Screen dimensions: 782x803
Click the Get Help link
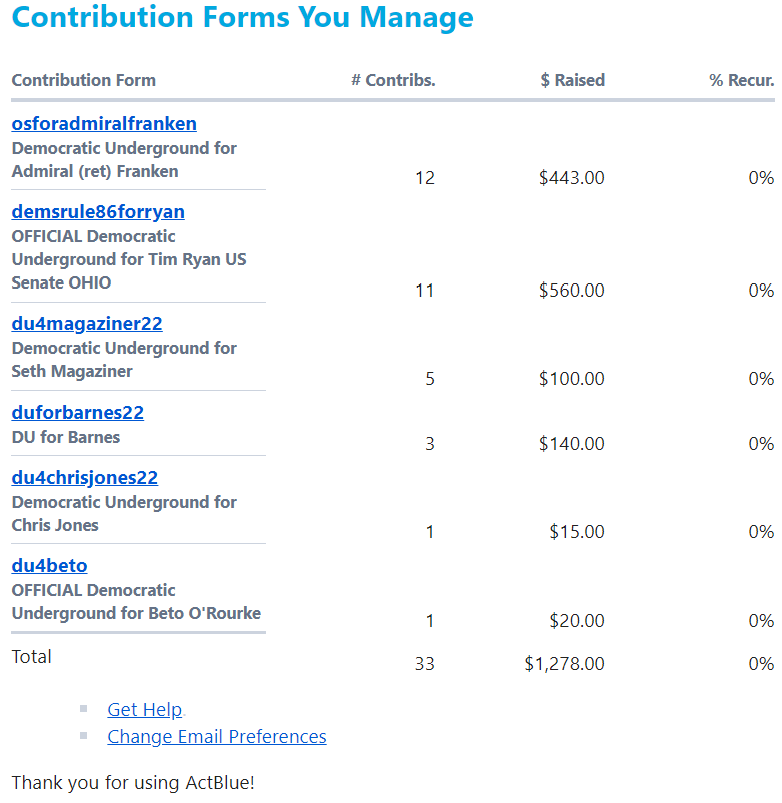pyautogui.click(x=145, y=710)
